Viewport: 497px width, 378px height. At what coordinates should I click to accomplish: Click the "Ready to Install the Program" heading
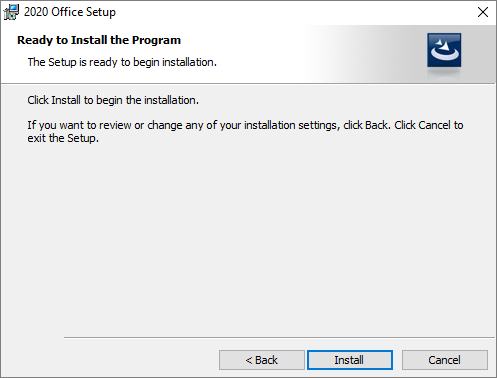click(x=99, y=40)
